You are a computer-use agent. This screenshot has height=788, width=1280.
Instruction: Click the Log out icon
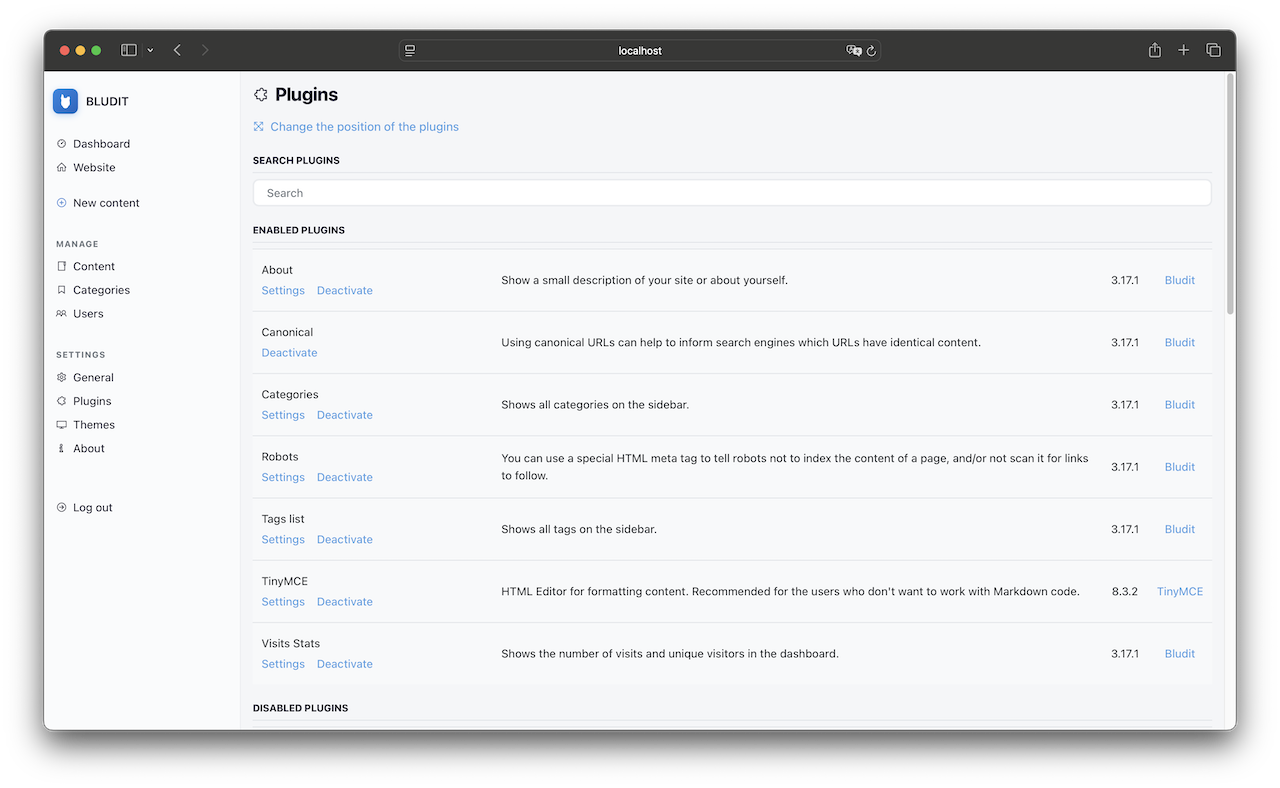(61, 507)
